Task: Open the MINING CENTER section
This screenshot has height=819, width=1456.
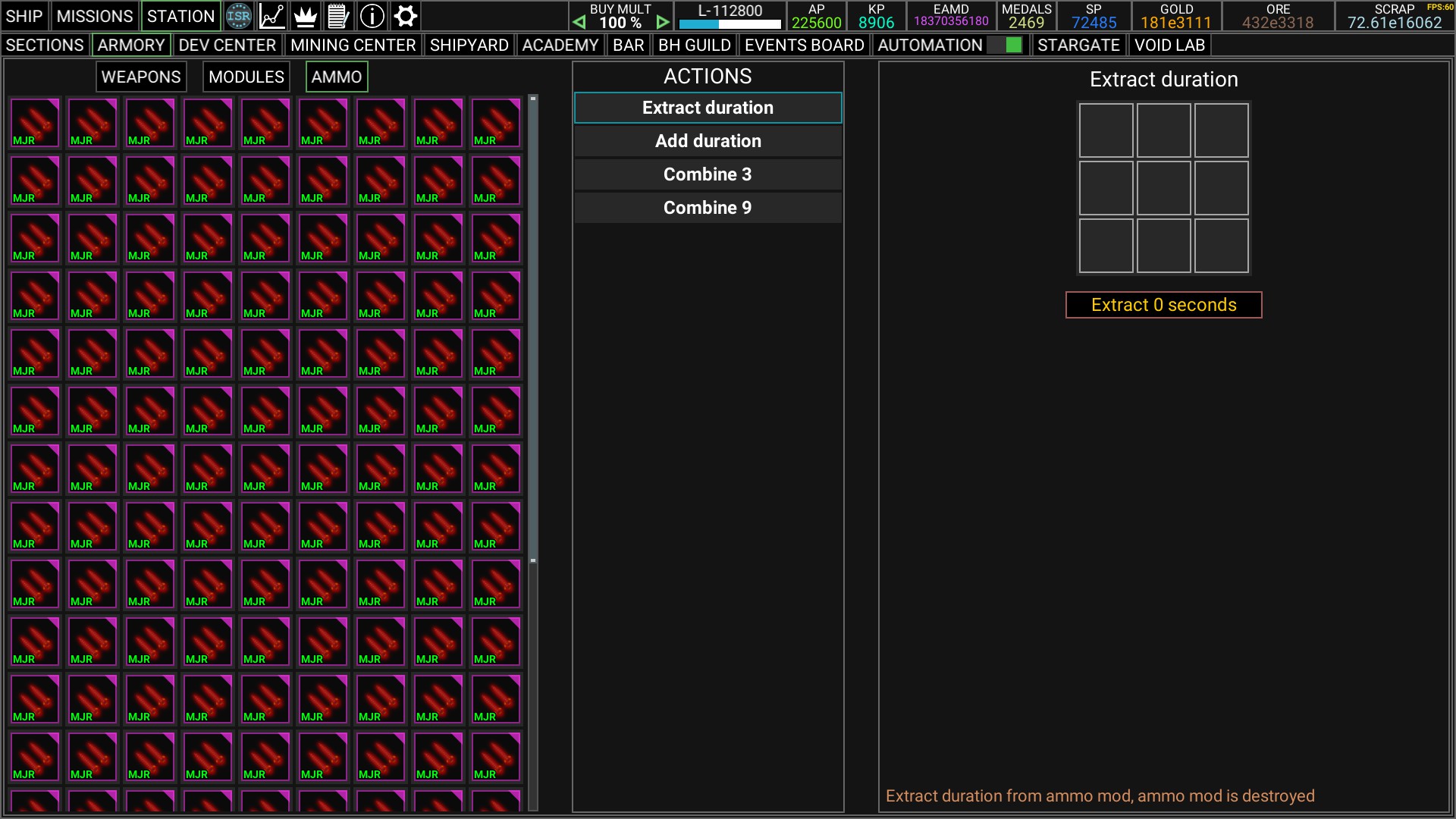Action: [x=353, y=45]
